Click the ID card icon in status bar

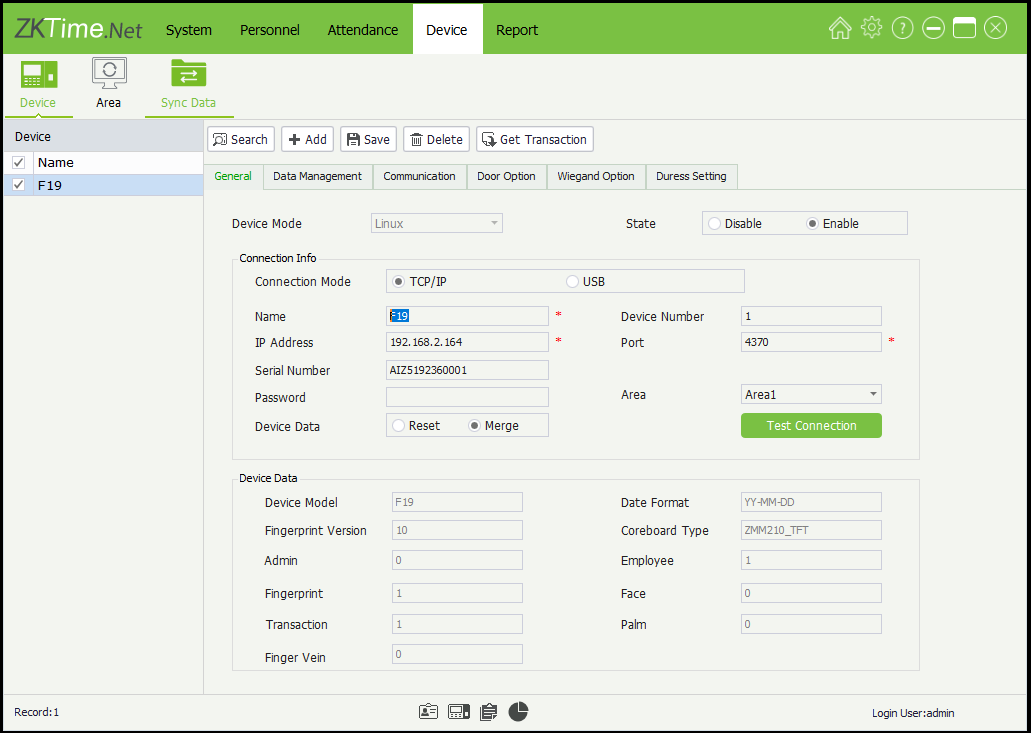428,712
